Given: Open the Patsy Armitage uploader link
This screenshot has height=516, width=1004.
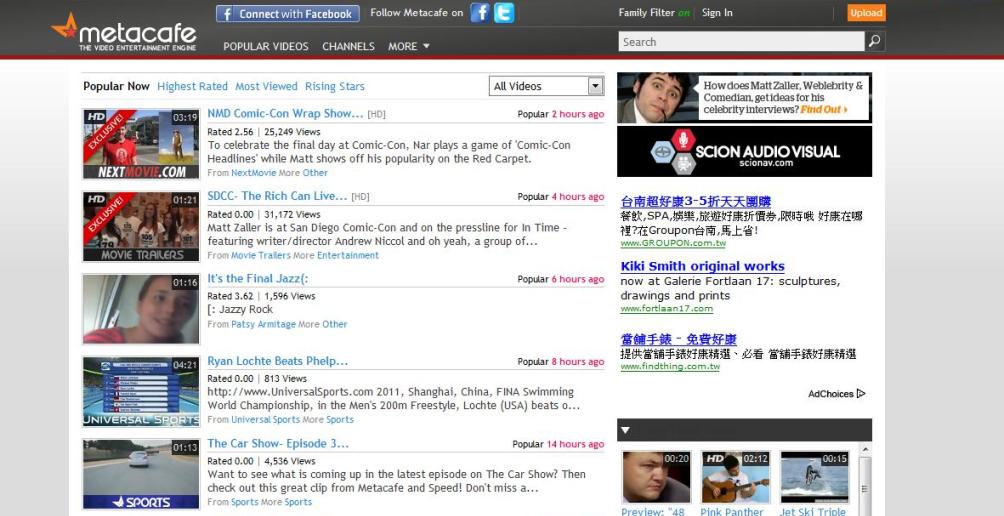Looking at the screenshot, I should tap(263, 325).
